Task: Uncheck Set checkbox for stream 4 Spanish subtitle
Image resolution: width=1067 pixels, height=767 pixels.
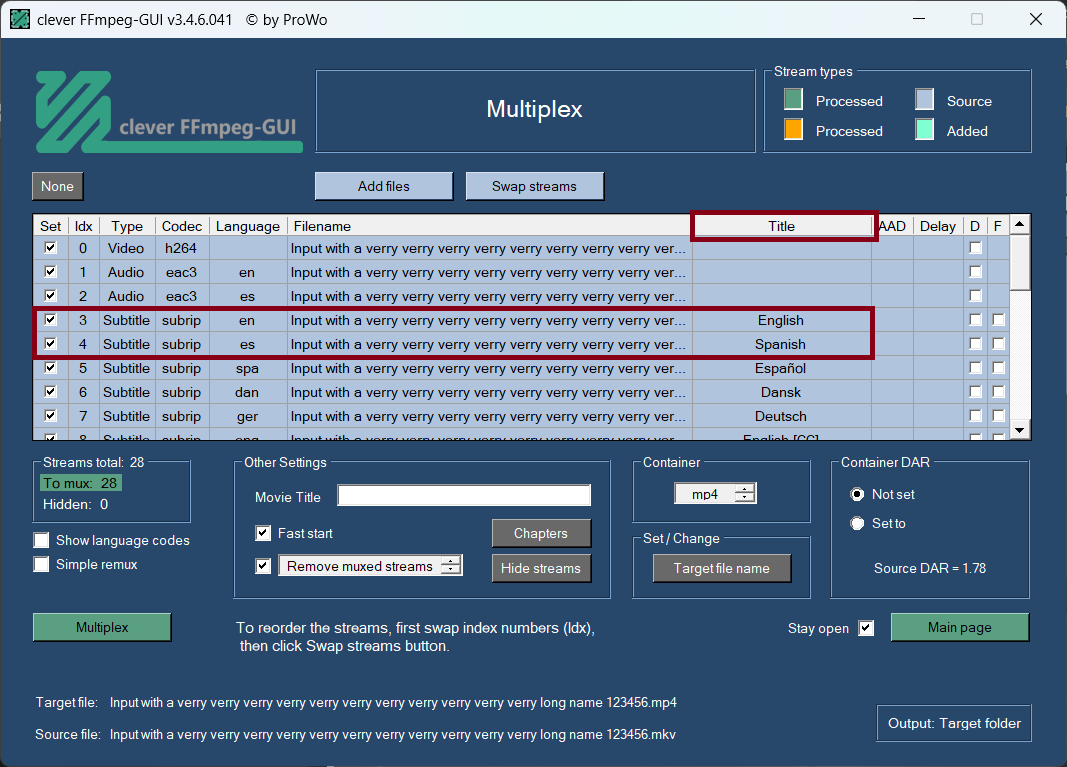Action: tap(50, 344)
